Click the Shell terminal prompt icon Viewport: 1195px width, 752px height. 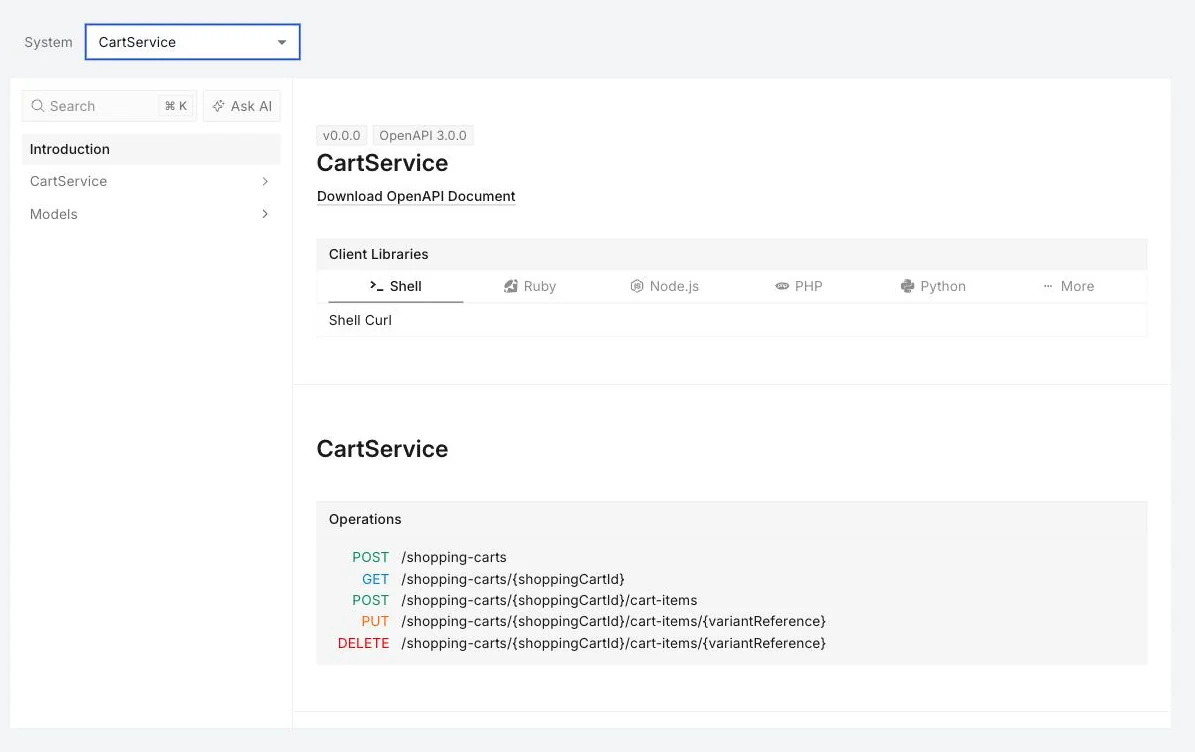[x=376, y=286]
